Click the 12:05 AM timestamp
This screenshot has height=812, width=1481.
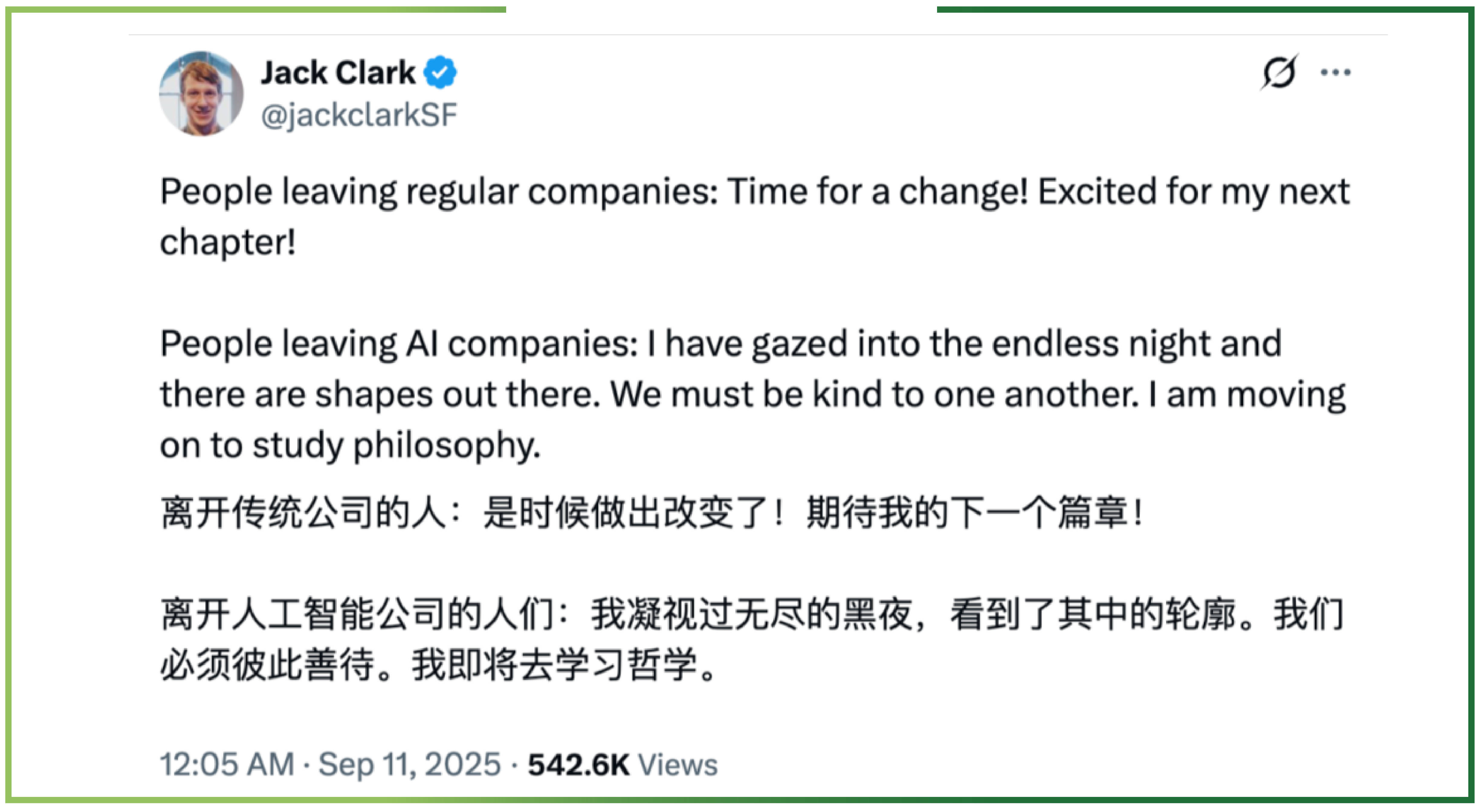227,764
